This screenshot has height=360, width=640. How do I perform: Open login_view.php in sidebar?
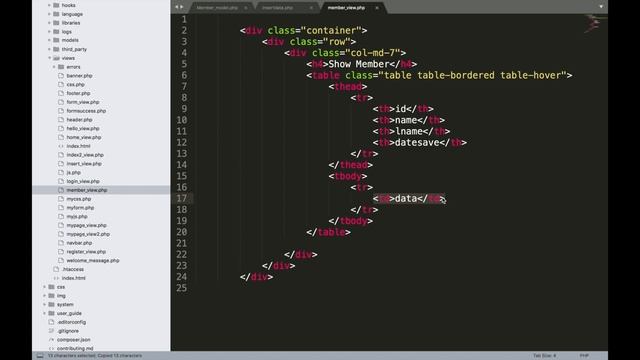[83, 181]
